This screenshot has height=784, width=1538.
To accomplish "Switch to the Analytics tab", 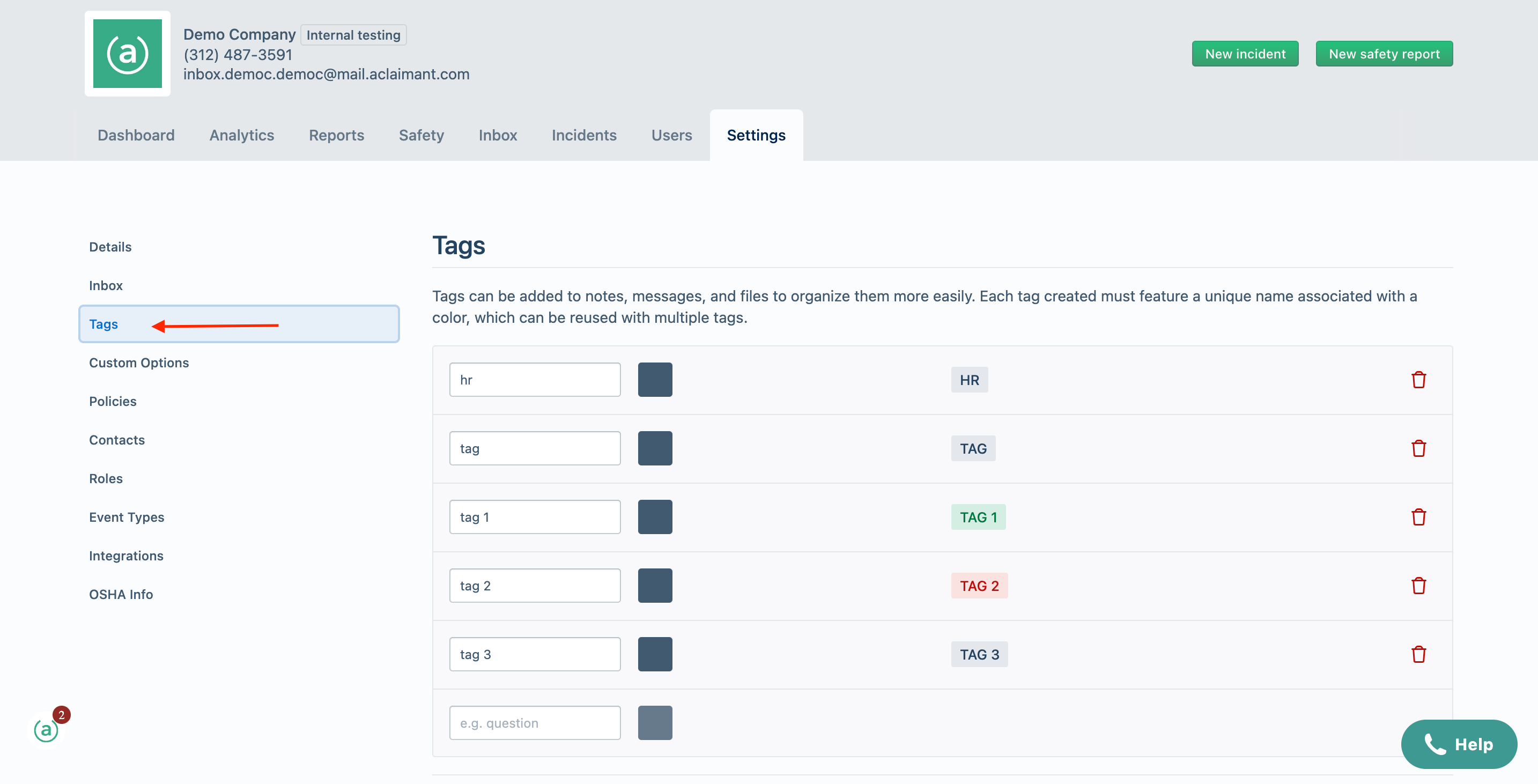I will (x=242, y=135).
